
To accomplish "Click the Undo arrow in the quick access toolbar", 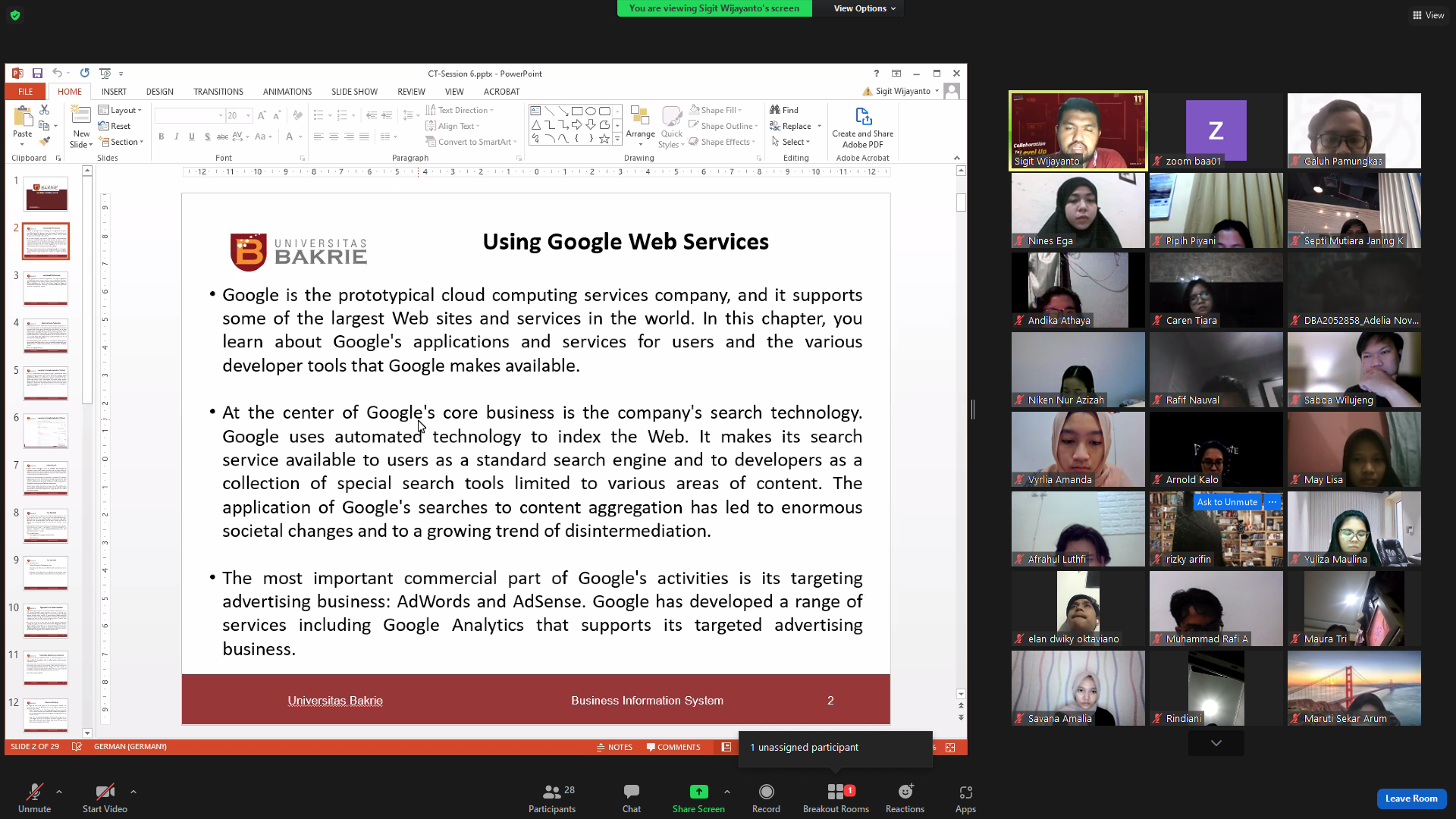I will point(57,74).
